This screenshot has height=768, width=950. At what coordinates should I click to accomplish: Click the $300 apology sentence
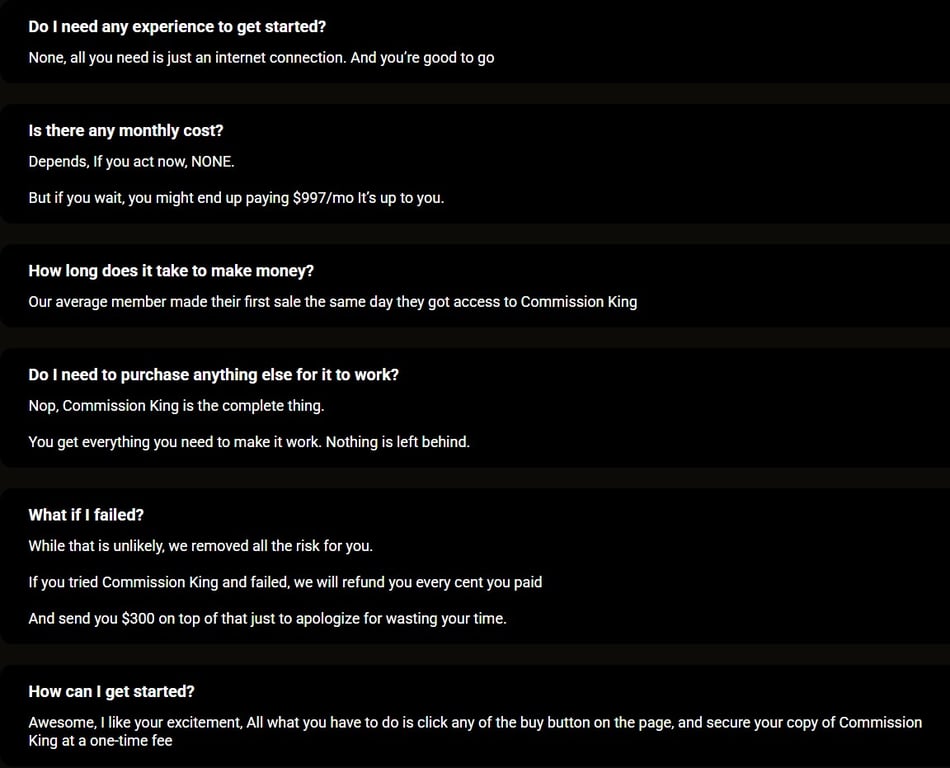click(x=267, y=618)
